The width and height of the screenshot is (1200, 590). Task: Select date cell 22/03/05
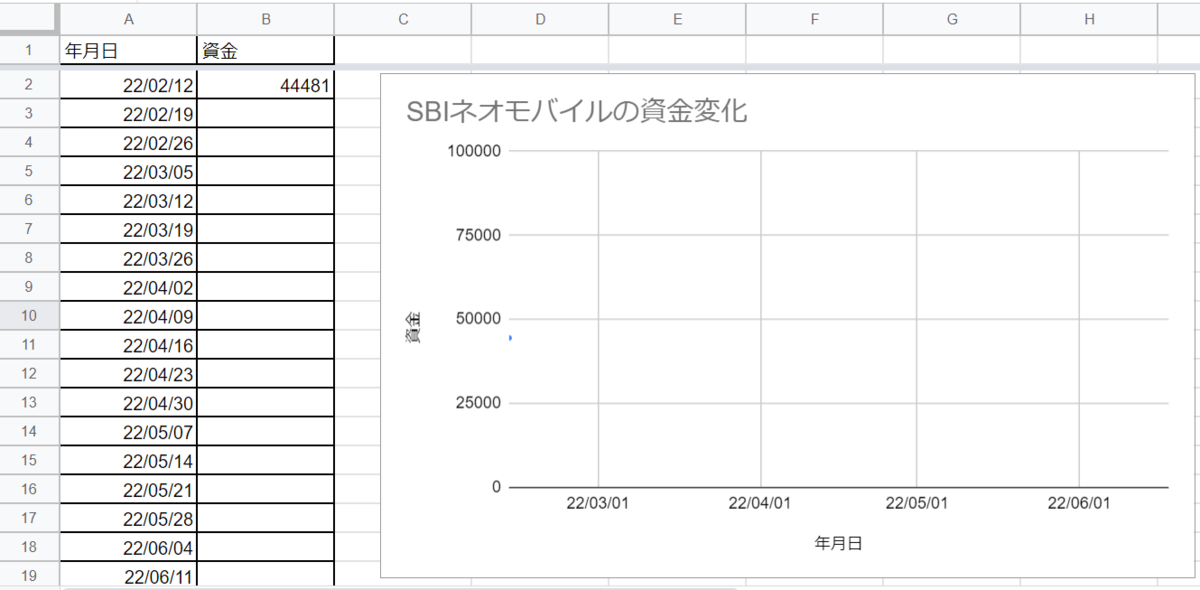click(128, 172)
